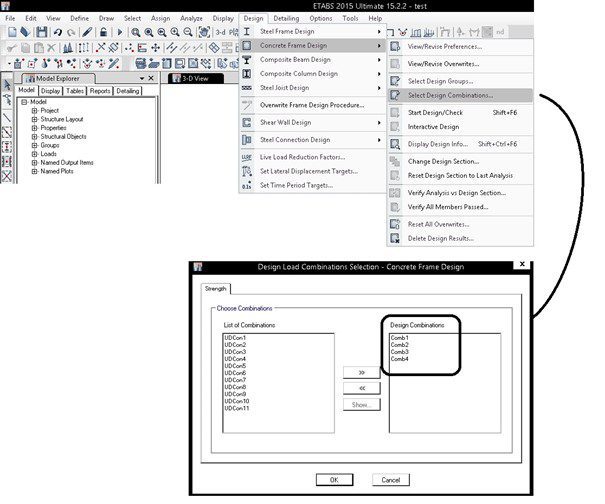
Task: Click the Select pointer arrow in left toolbar
Action: tap(7, 85)
